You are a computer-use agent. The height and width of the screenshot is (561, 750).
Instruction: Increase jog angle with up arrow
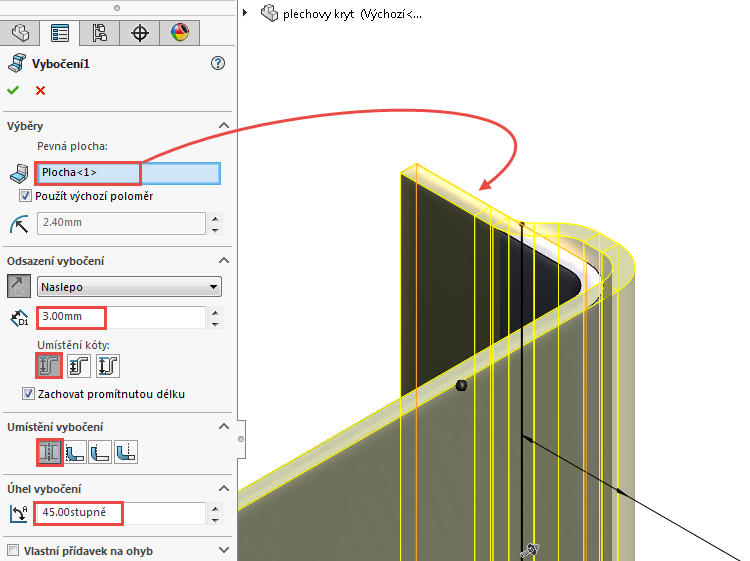tap(216, 508)
